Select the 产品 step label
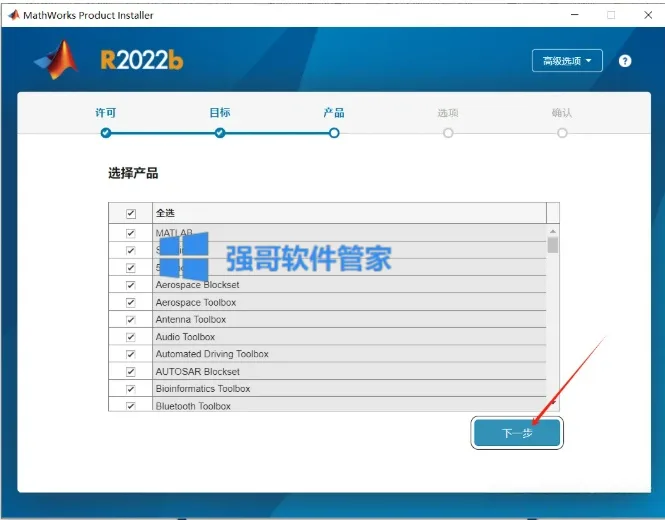Image resolution: width=665 pixels, height=520 pixels. click(334, 113)
